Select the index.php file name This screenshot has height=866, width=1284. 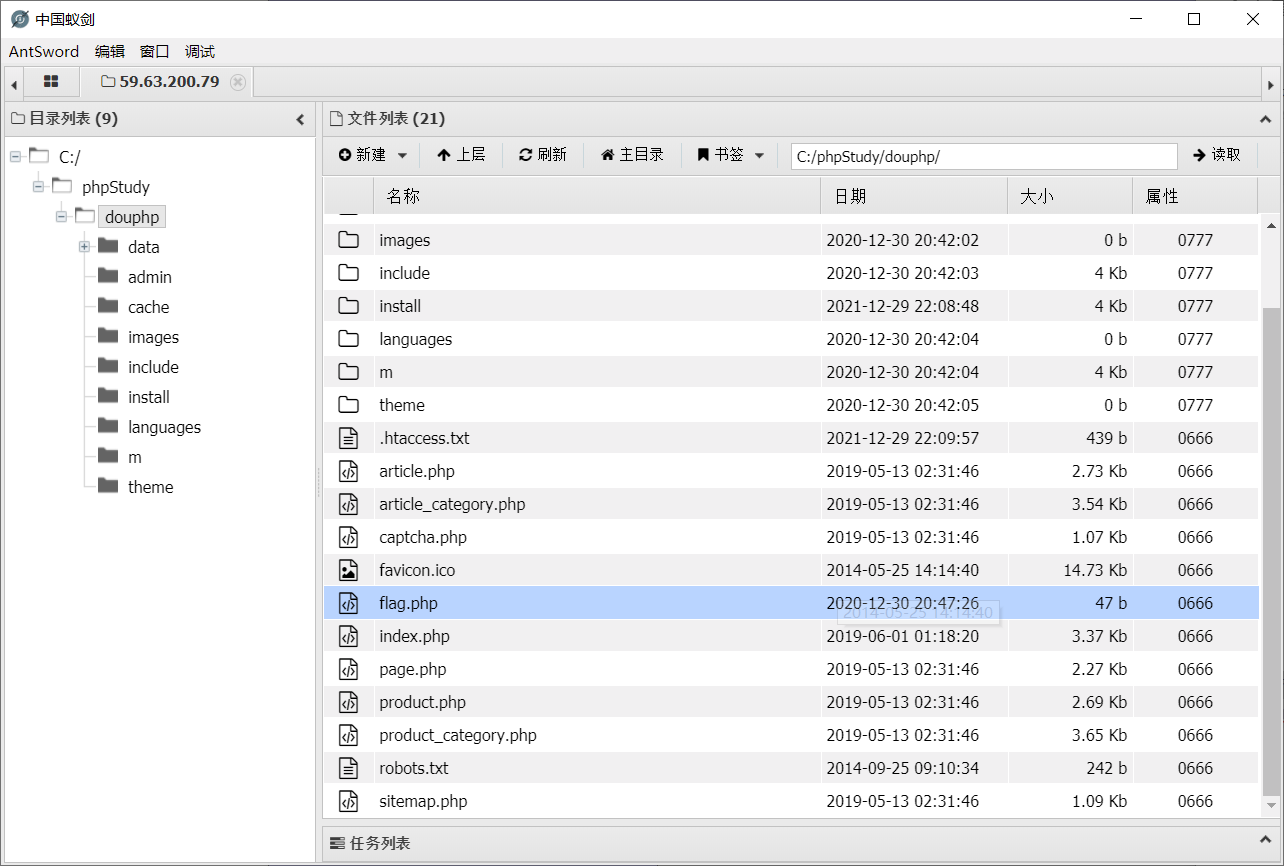click(414, 636)
